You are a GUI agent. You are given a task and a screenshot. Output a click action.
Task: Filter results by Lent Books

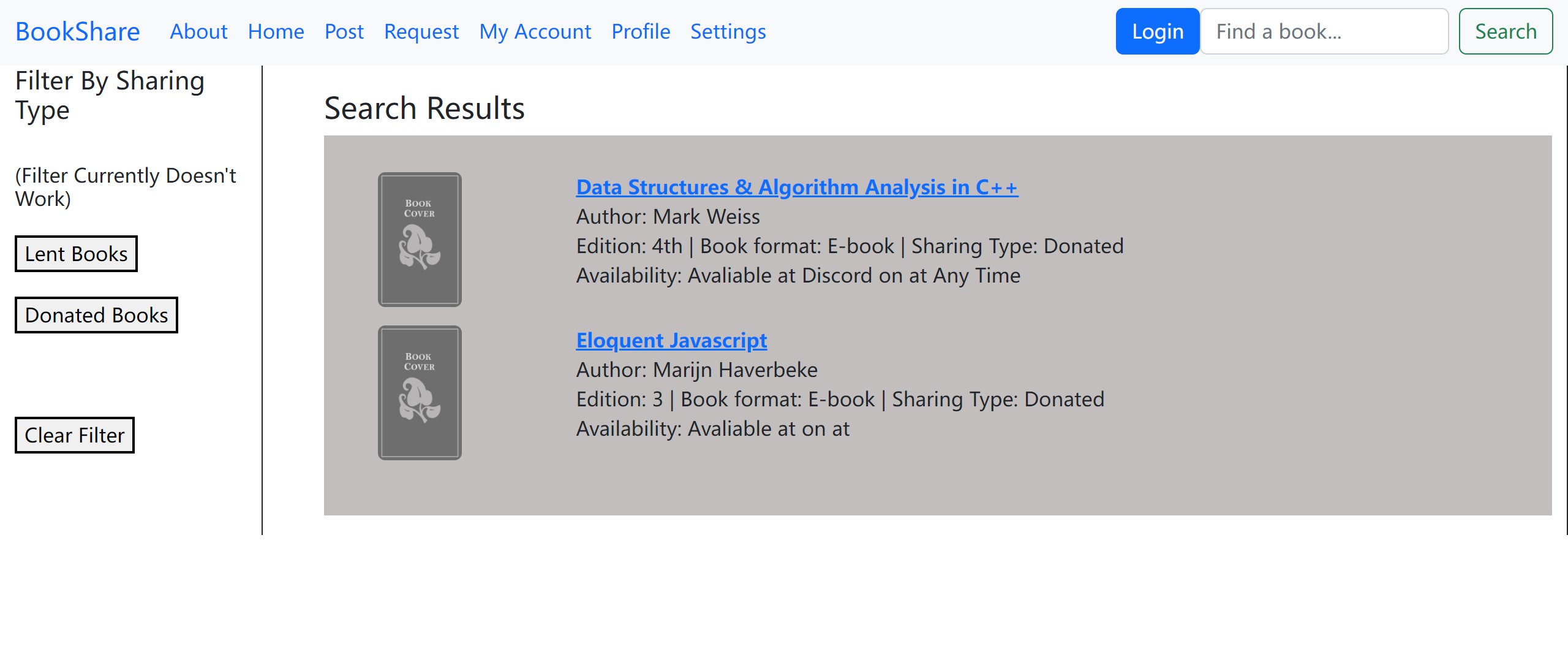point(76,254)
